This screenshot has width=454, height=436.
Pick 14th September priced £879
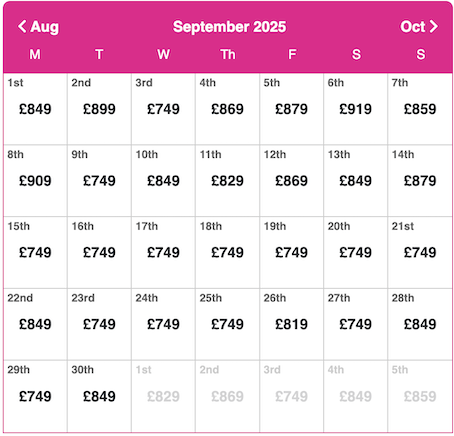click(420, 181)
